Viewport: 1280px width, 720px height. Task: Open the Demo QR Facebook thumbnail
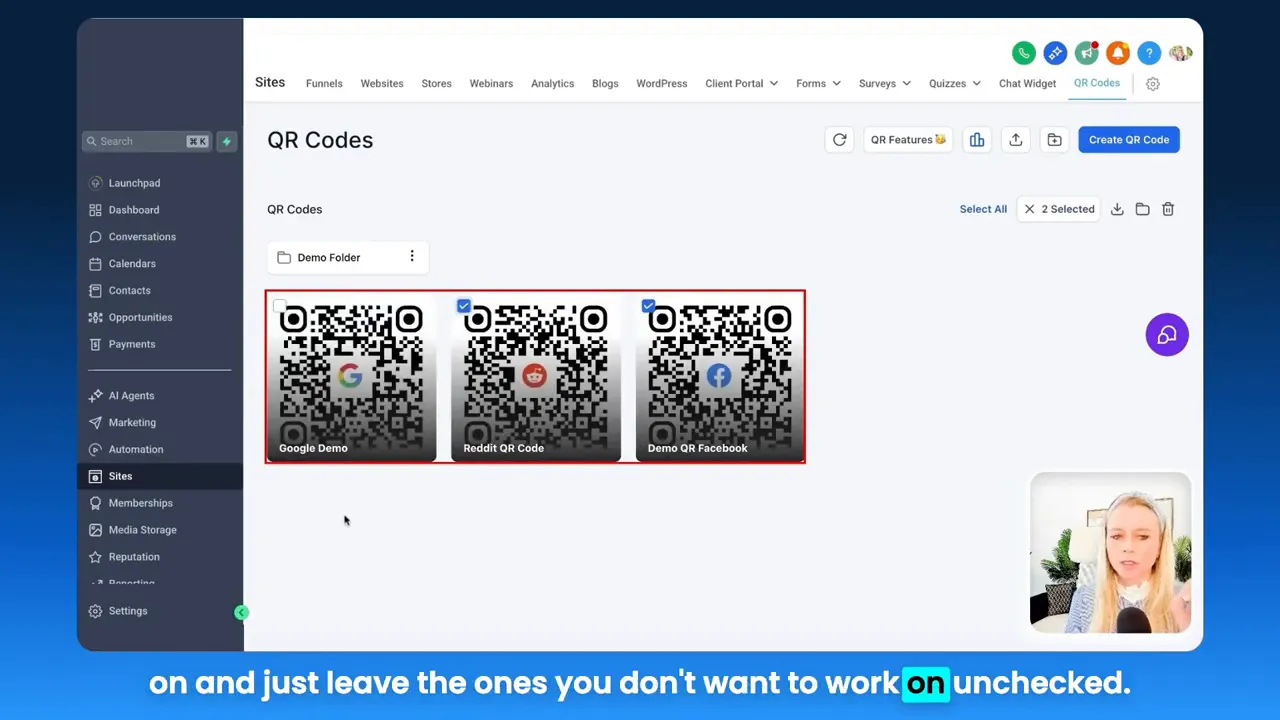(x=720, y=377)
